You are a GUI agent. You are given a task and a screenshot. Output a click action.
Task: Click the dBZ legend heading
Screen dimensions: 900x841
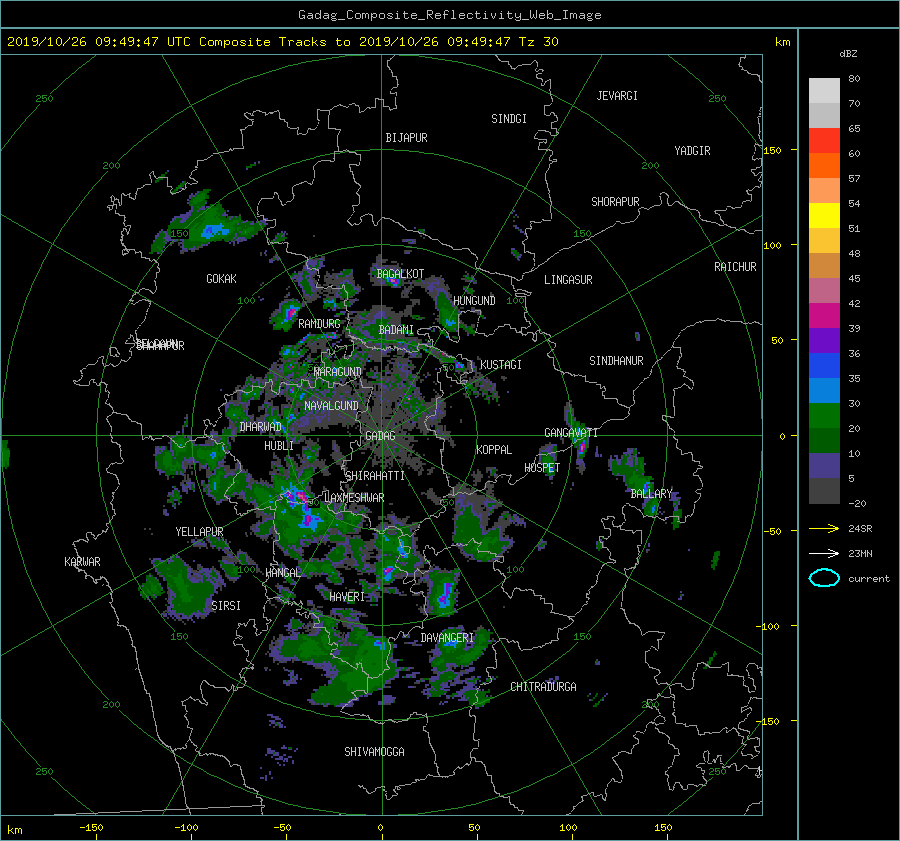848,54
